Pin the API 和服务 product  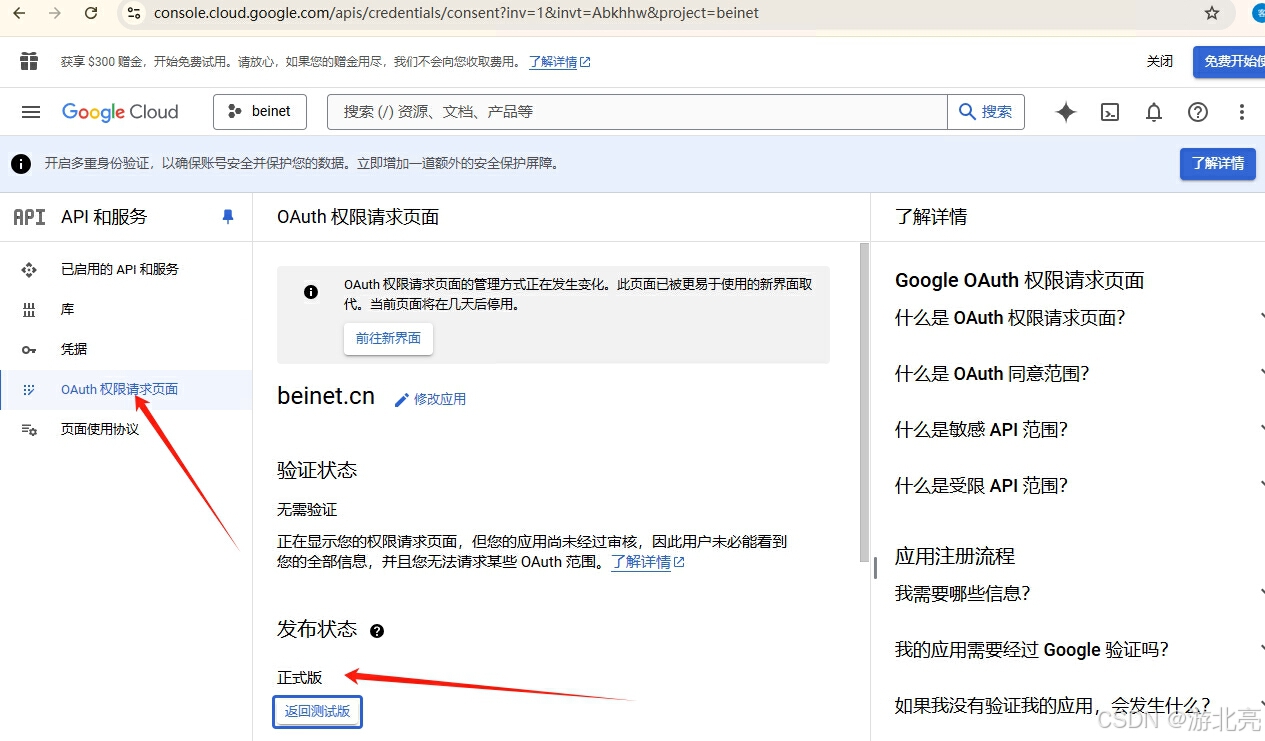click(228, 216)
